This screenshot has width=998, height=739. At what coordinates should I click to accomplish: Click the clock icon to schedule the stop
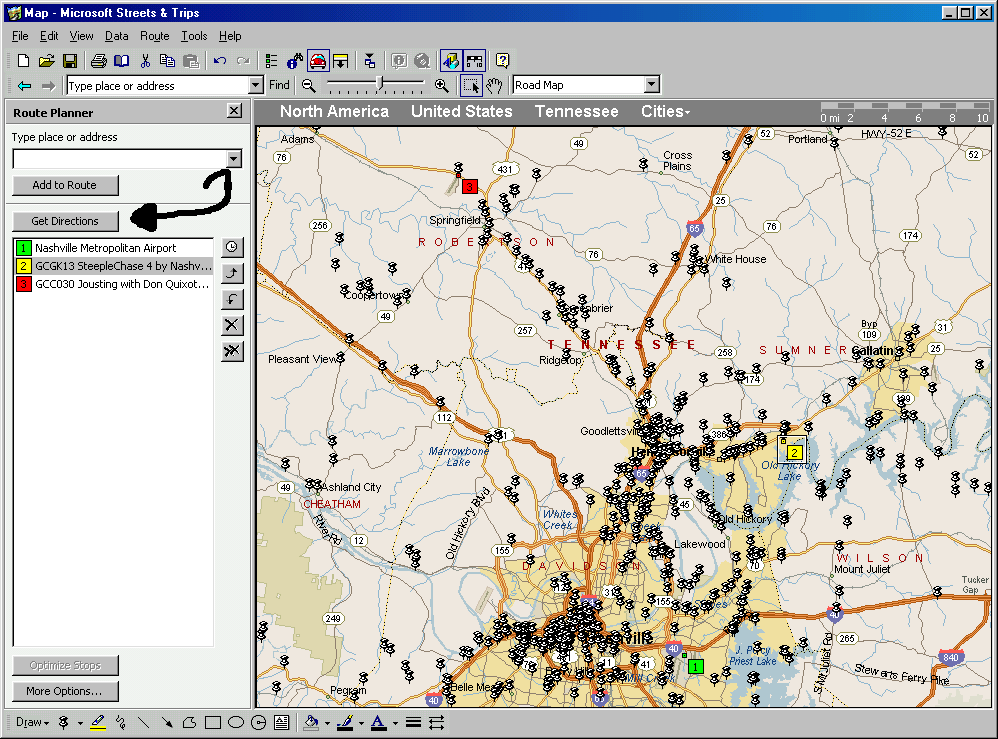(232, 247)
